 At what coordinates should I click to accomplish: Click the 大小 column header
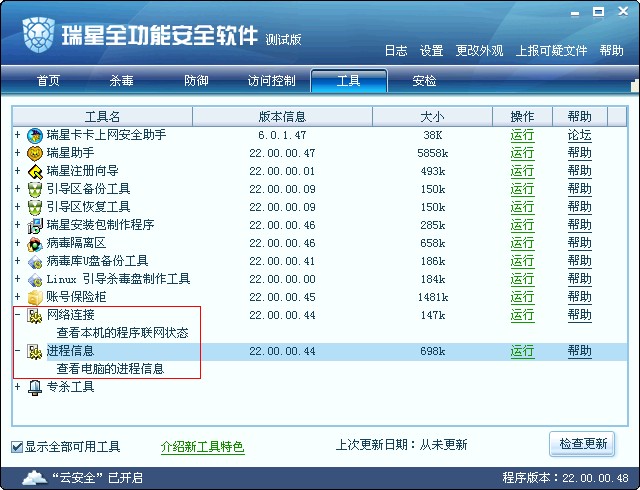coord(432,117)
